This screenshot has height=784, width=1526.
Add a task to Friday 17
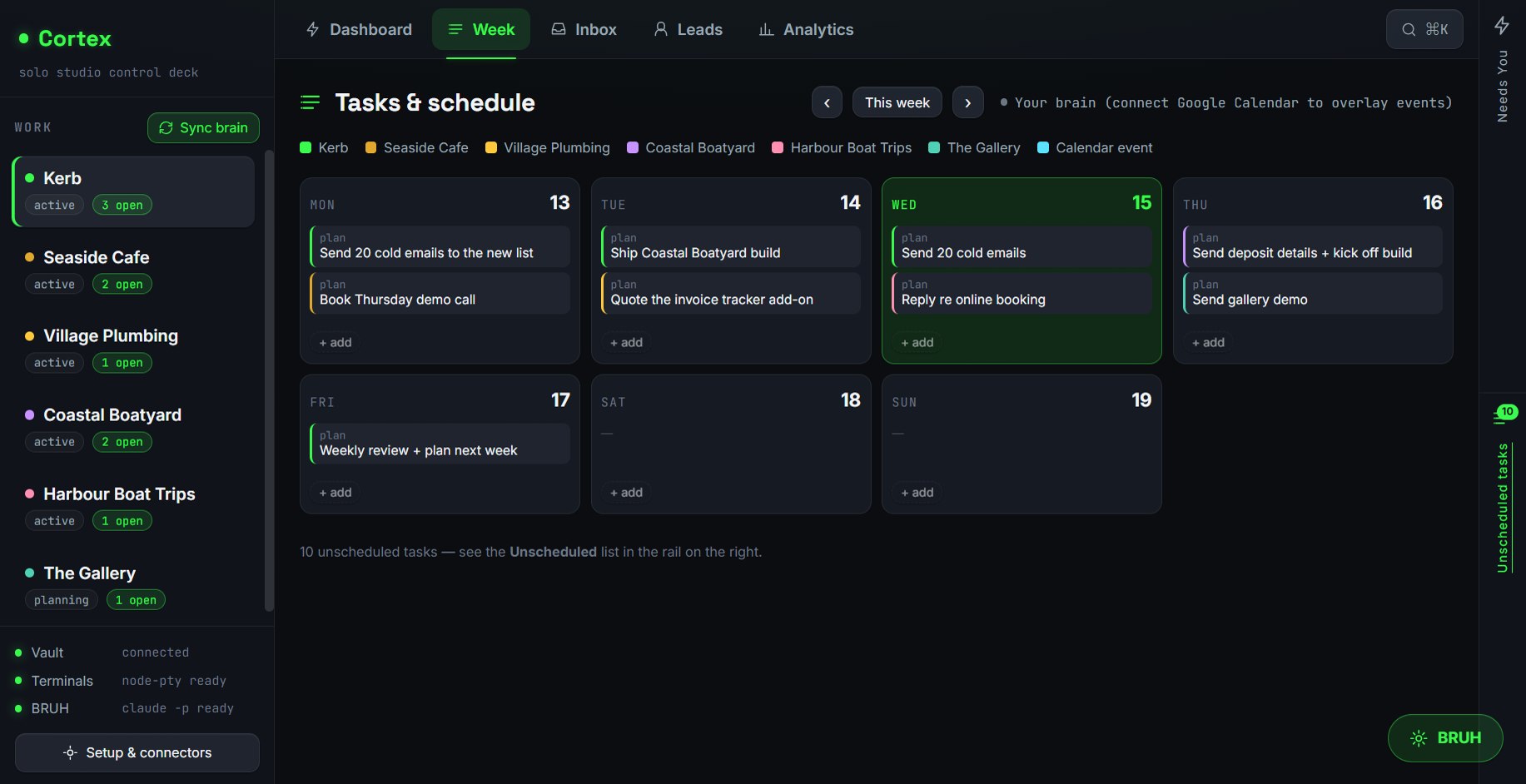pos(336,493)
